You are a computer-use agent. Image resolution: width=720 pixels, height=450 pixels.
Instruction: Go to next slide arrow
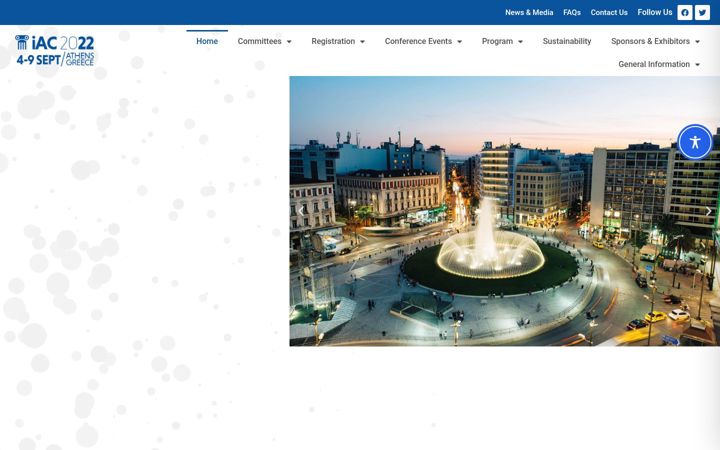coord(709,211)
